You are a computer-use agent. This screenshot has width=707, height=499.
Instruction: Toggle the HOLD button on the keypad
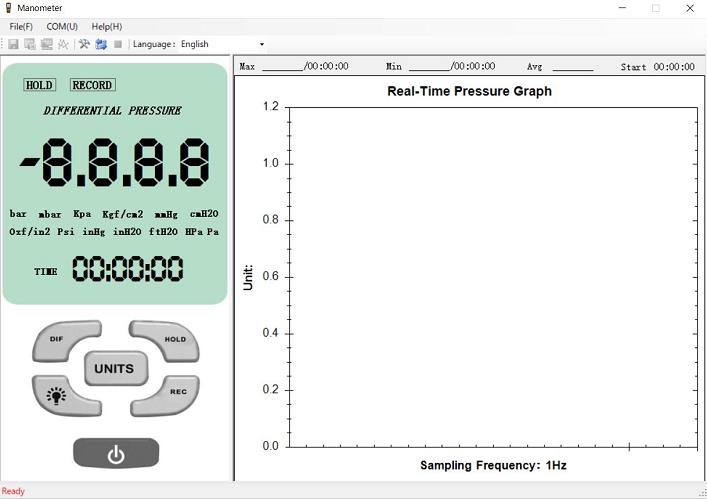tap(170, 341)
